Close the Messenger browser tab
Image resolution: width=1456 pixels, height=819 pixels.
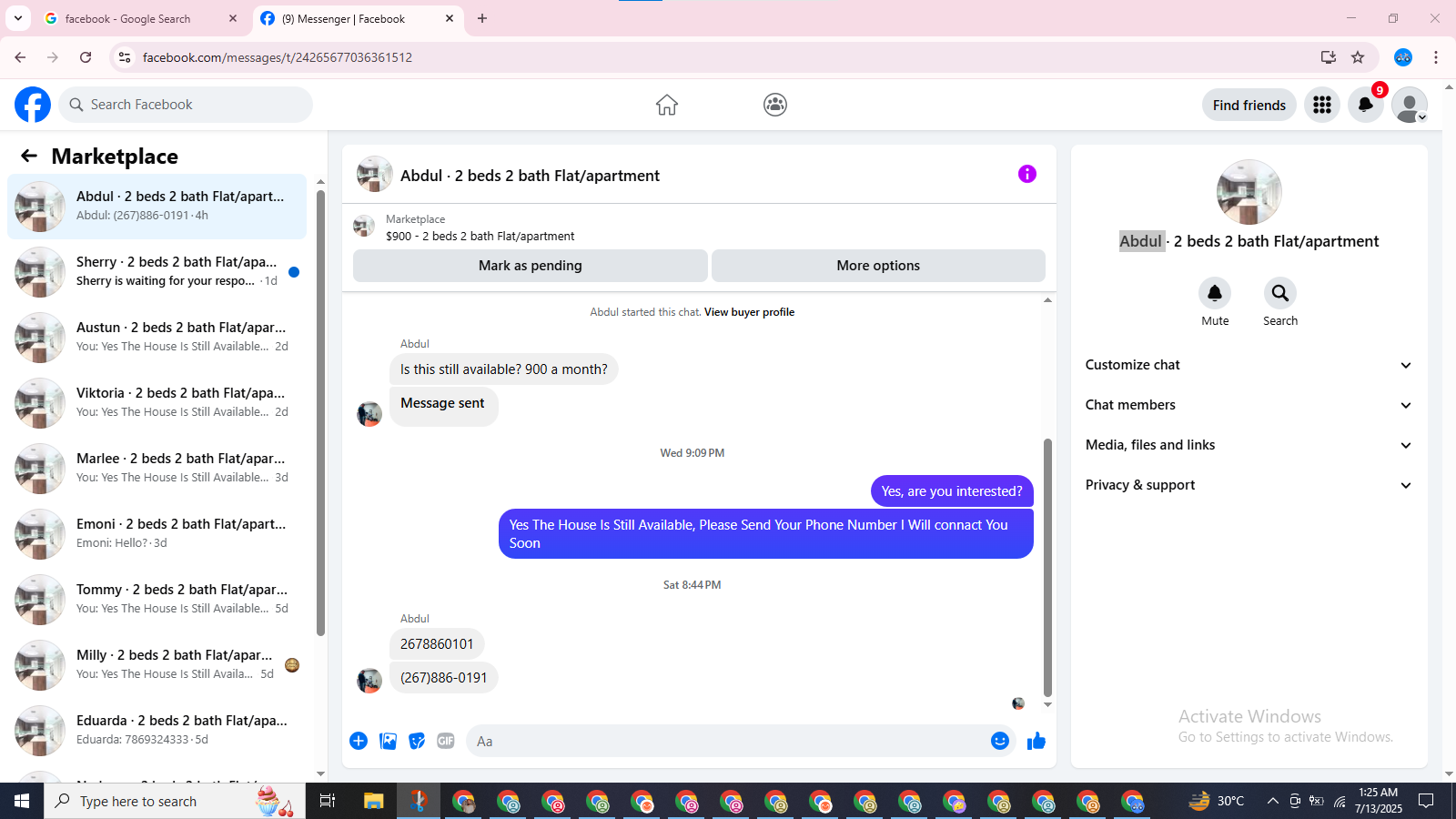click(450, 18)
